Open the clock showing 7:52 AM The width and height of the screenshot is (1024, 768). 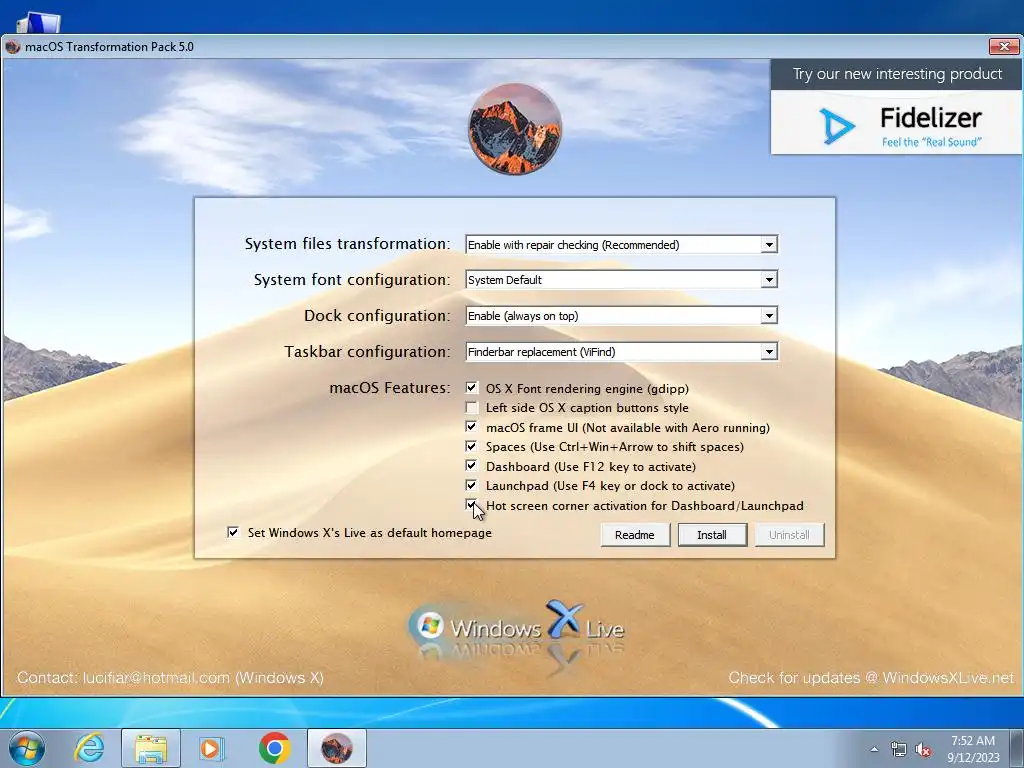pos(973,748)
